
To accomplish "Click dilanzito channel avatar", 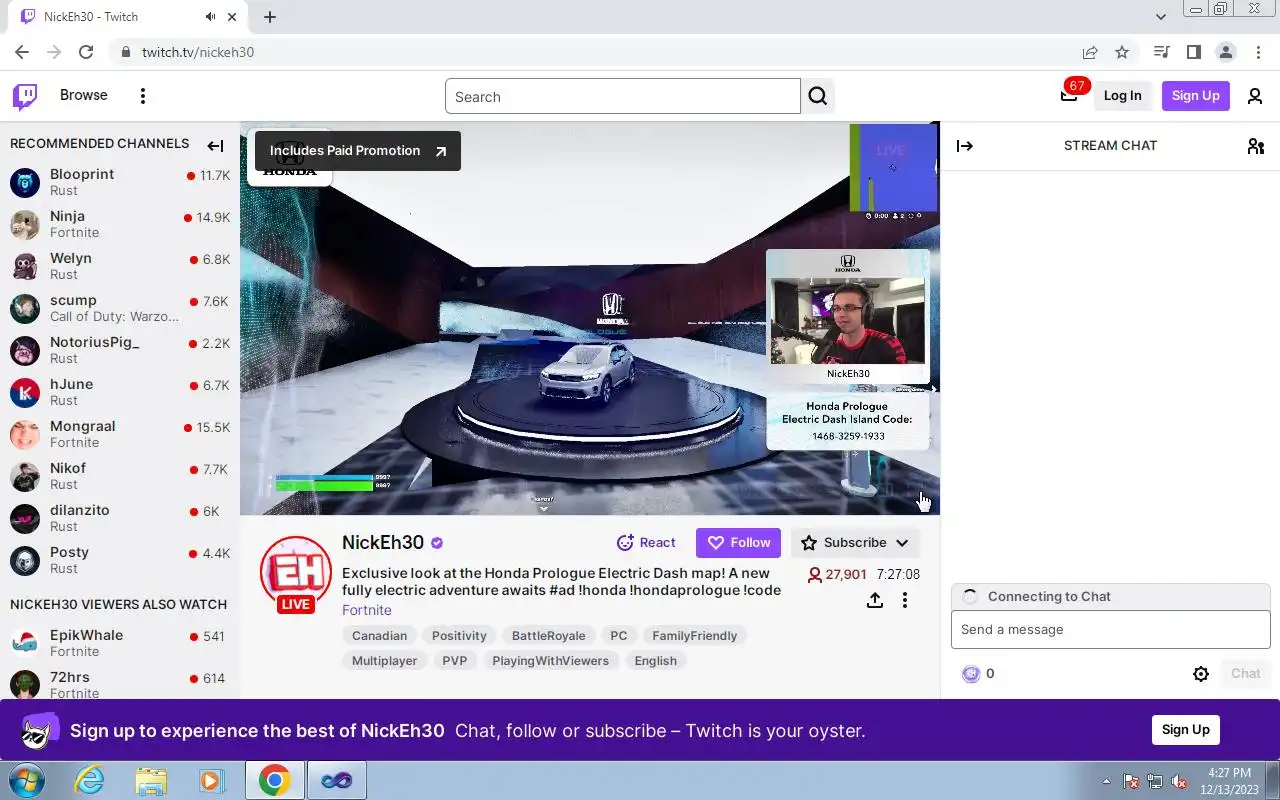I will (25, 518).
